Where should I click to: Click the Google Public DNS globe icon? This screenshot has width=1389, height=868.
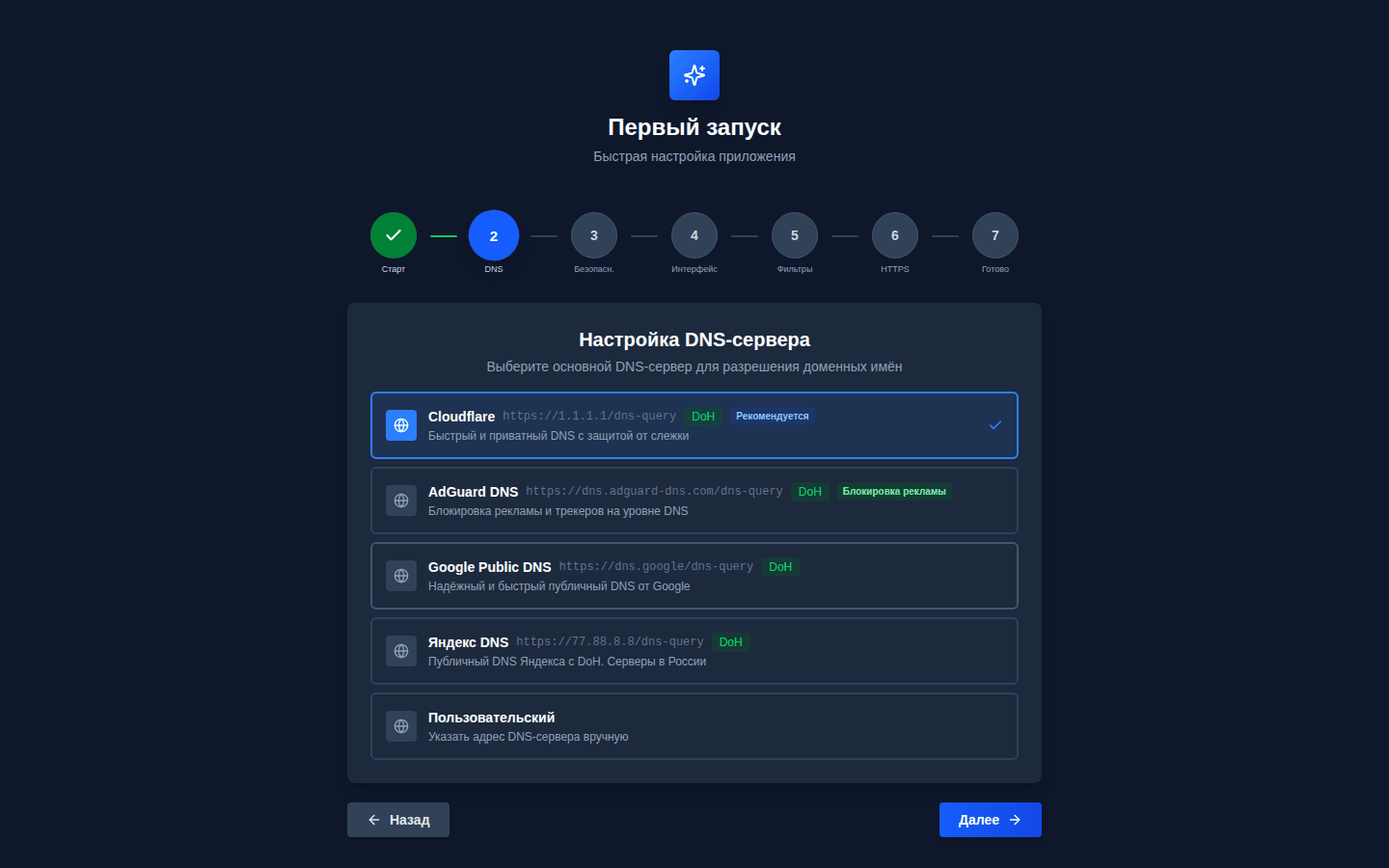click(401, 576)
